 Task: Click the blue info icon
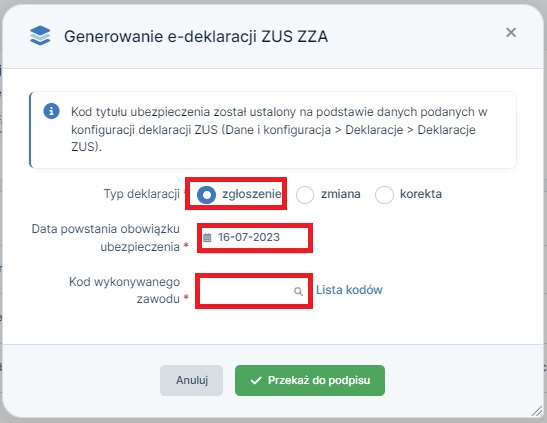[51, 111]
